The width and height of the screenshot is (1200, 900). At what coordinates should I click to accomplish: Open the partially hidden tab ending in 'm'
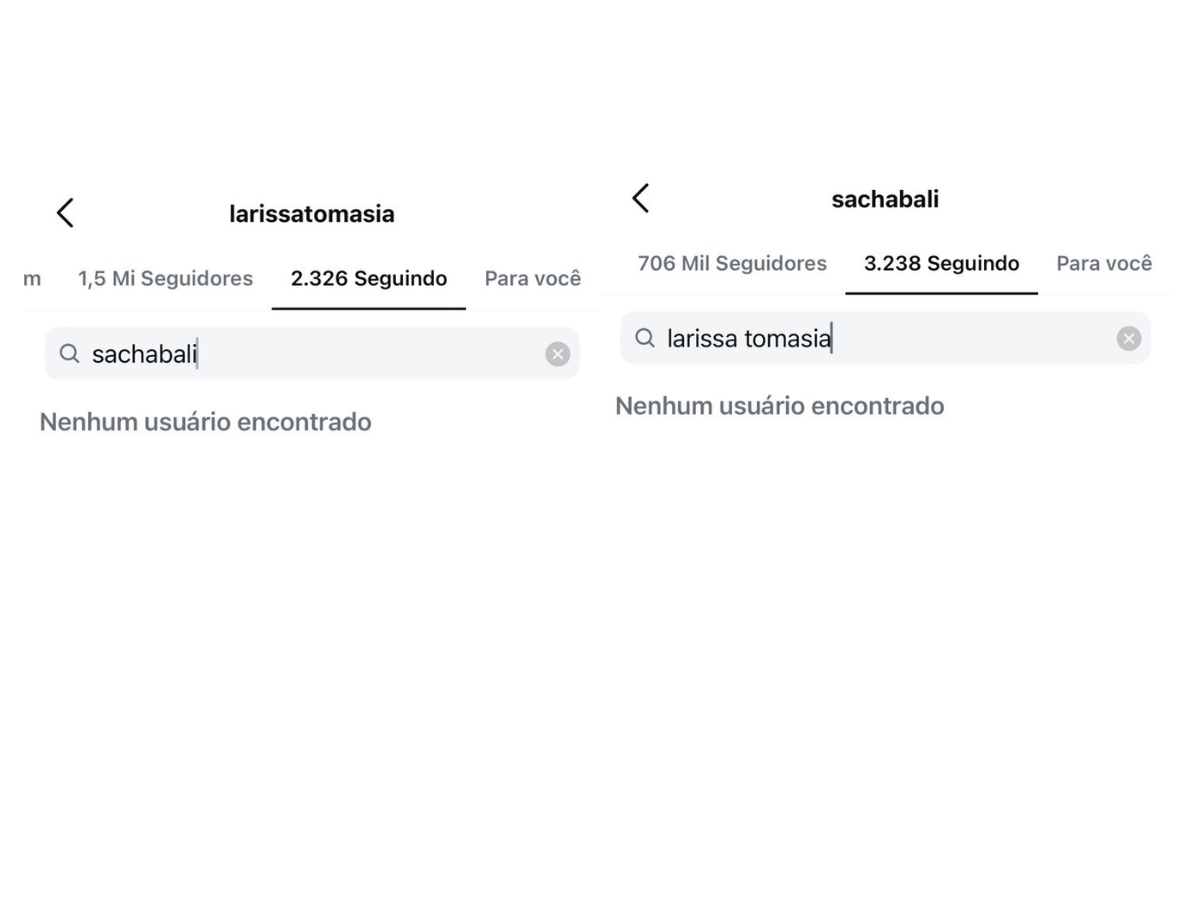(x=32, y=279)
